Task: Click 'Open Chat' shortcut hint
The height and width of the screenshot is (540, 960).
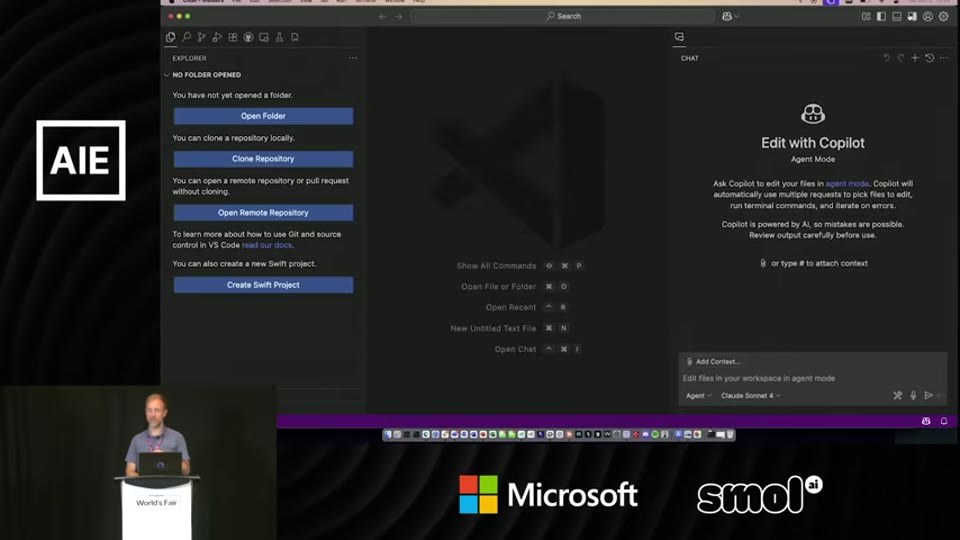Action: (x=515, y=350)
